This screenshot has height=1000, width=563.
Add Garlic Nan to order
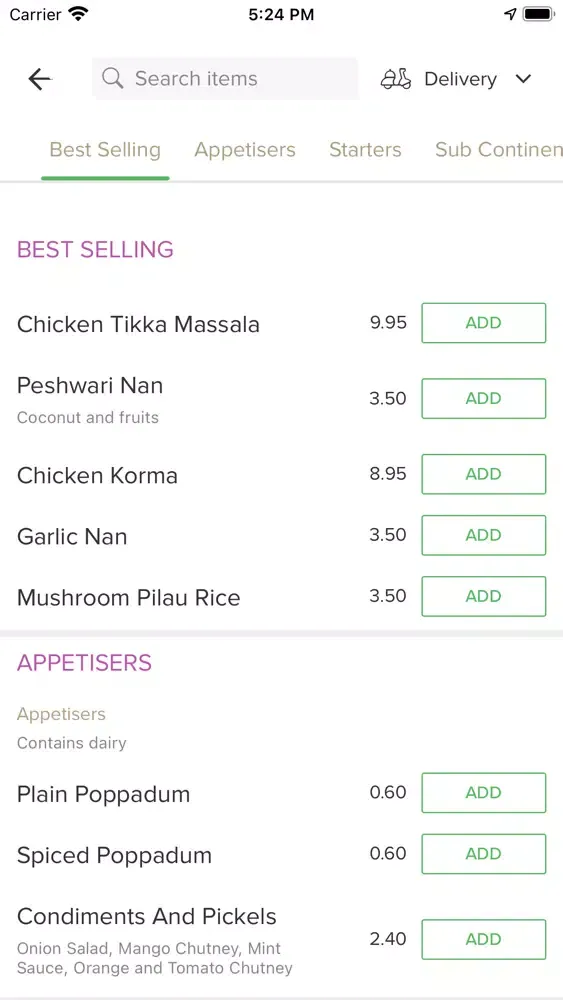484,535
